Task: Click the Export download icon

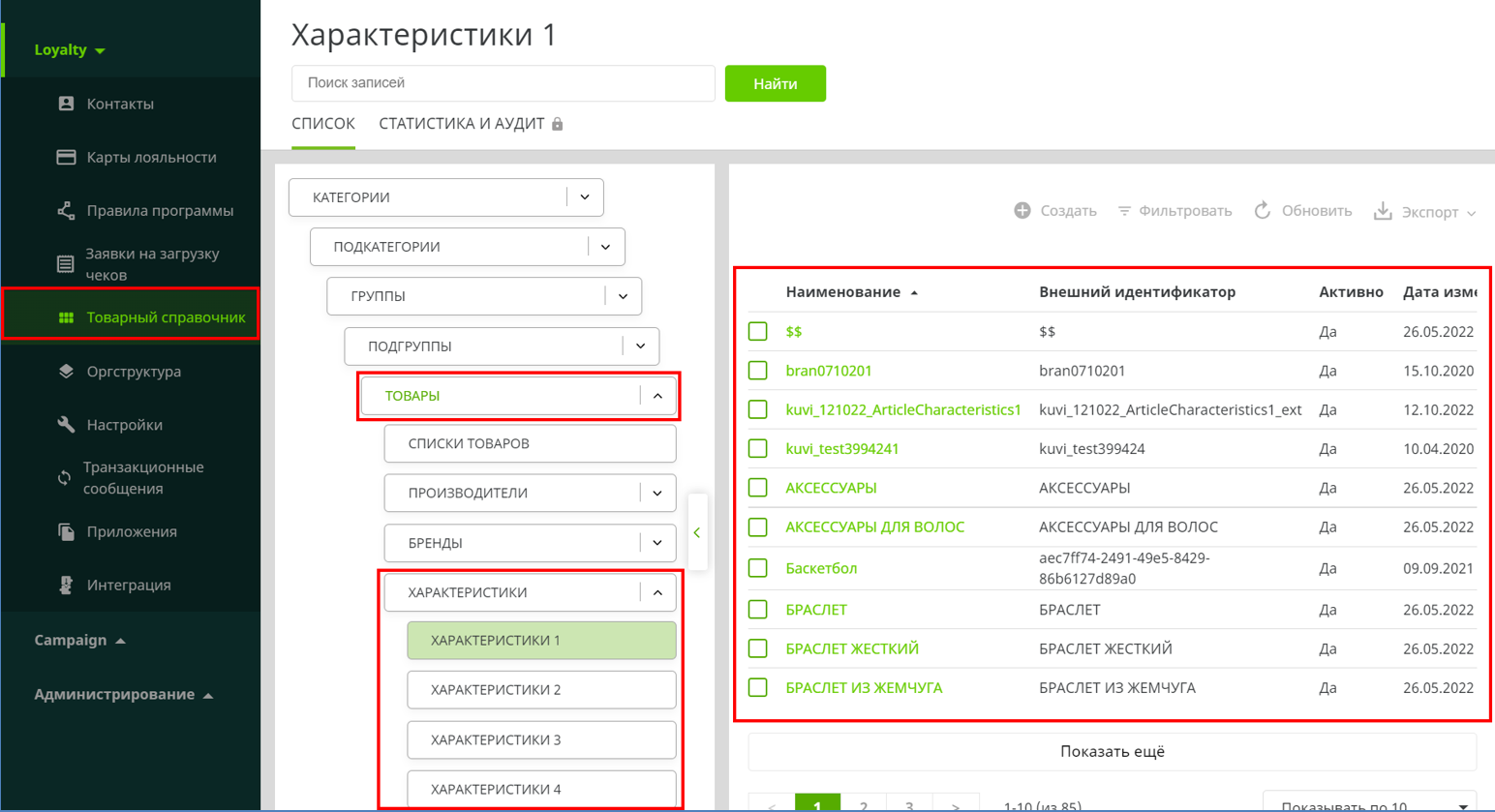Action: point(1383,211)
